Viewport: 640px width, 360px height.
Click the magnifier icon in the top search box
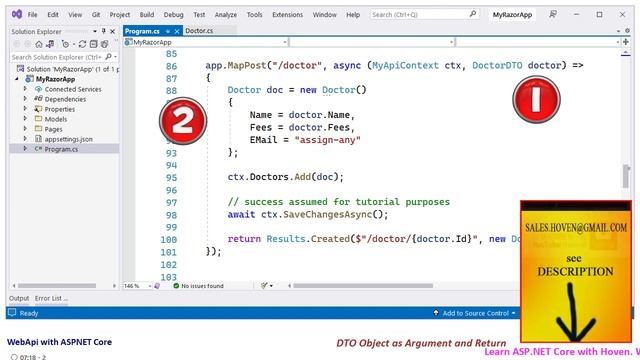(473, 14)
